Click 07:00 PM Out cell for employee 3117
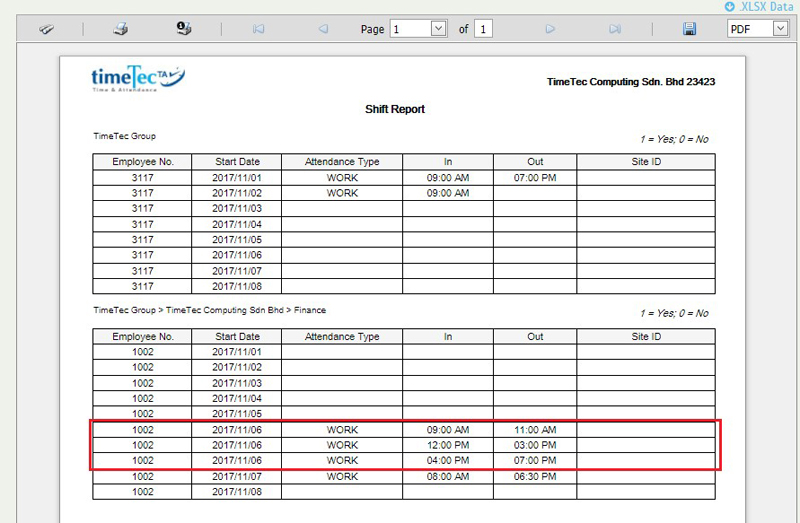Screen dimensions: 800x523 pyautogui.click(x=535, y=178)
